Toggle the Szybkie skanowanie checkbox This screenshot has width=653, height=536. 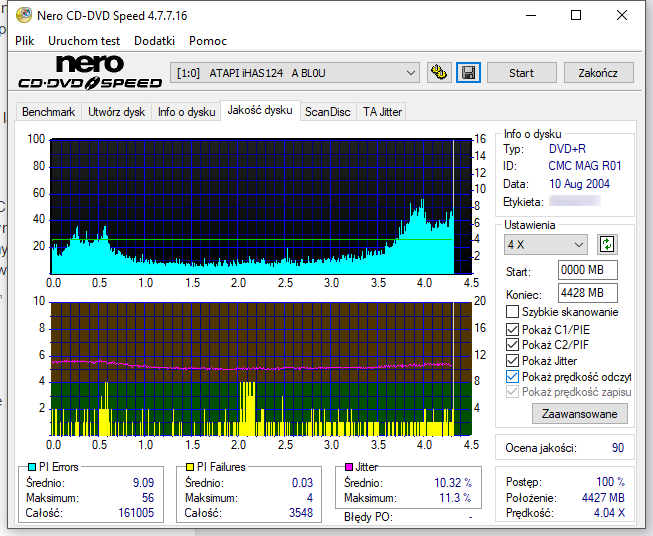pos(512,312)
